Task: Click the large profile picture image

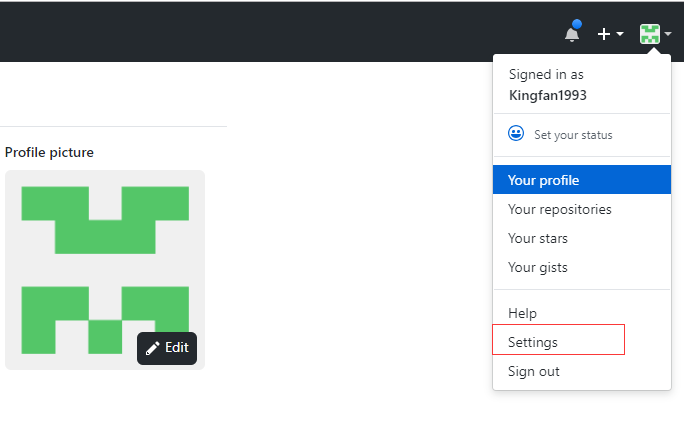Action: click(x=105, y=270)
